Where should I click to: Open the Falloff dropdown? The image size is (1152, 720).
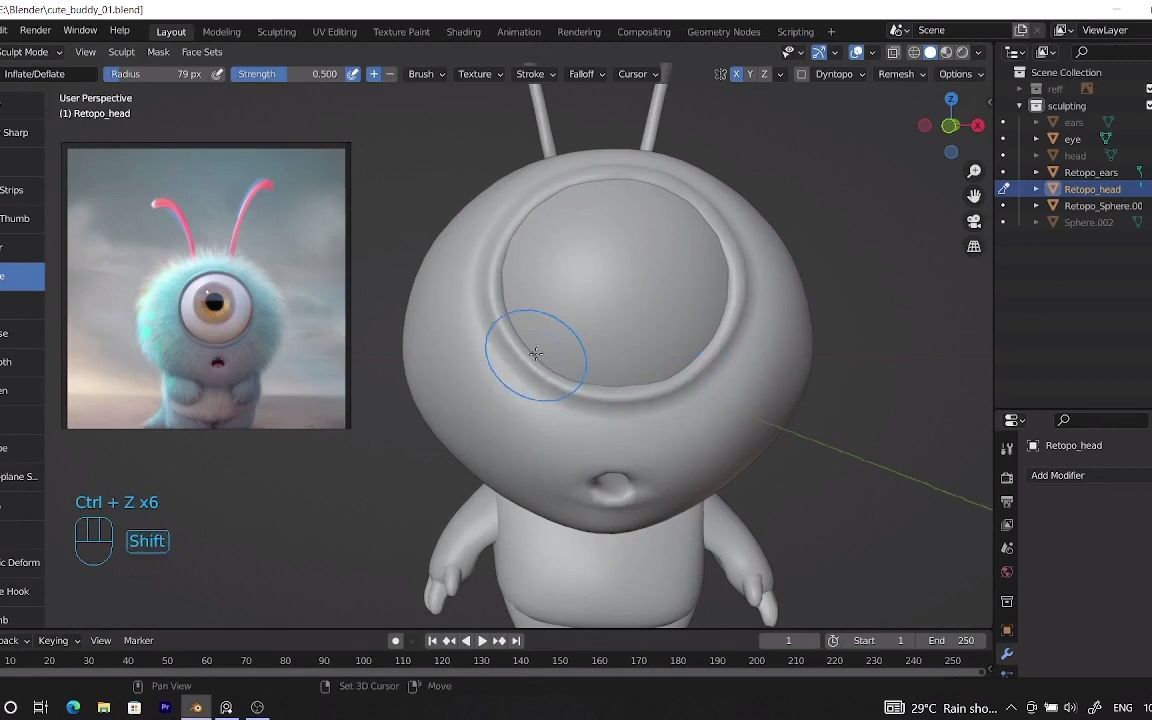tap(586, 73)
